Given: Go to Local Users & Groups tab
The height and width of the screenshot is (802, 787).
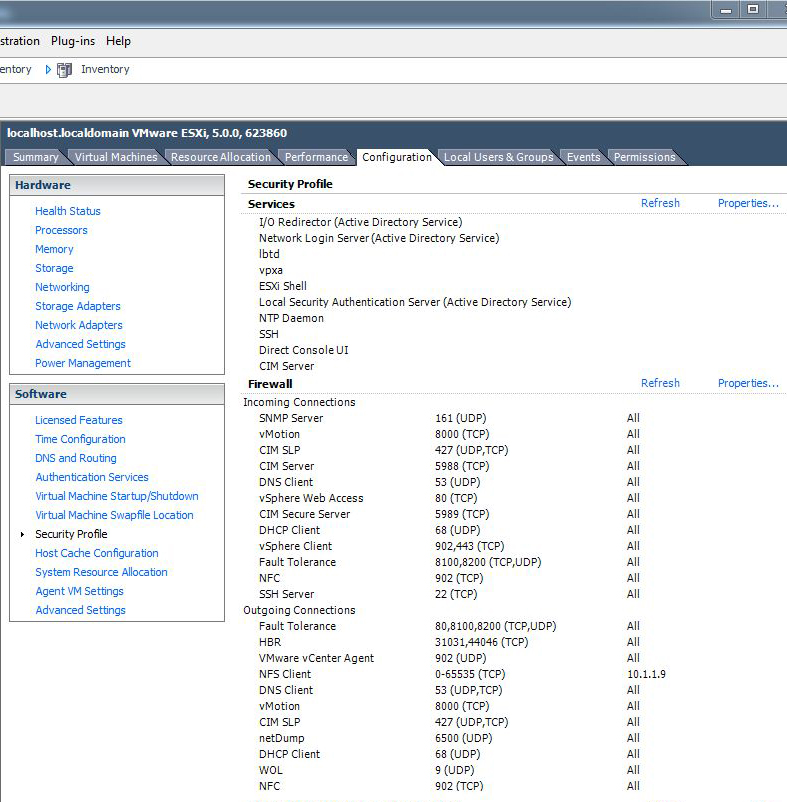Looking at the screenshot, I should click(x=499, y=157).
